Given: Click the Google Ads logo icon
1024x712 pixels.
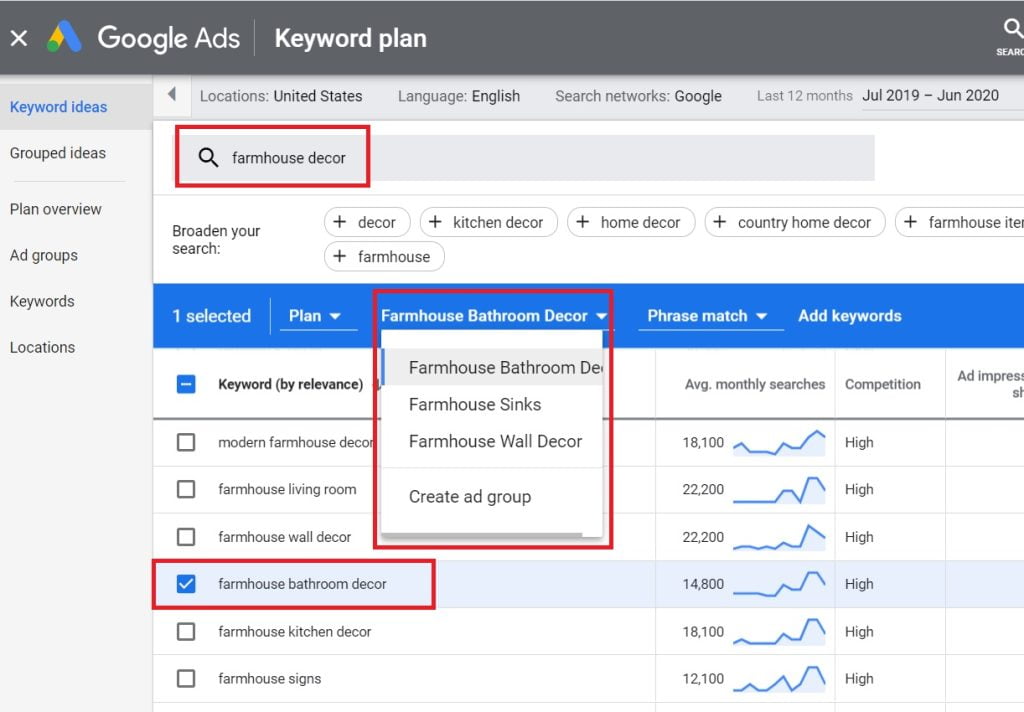Looking at the screenshot, I should [65, 38].
